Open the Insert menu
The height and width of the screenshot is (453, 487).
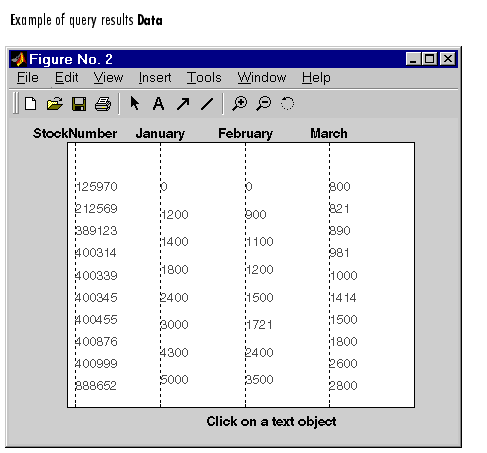tap(155, 78)
